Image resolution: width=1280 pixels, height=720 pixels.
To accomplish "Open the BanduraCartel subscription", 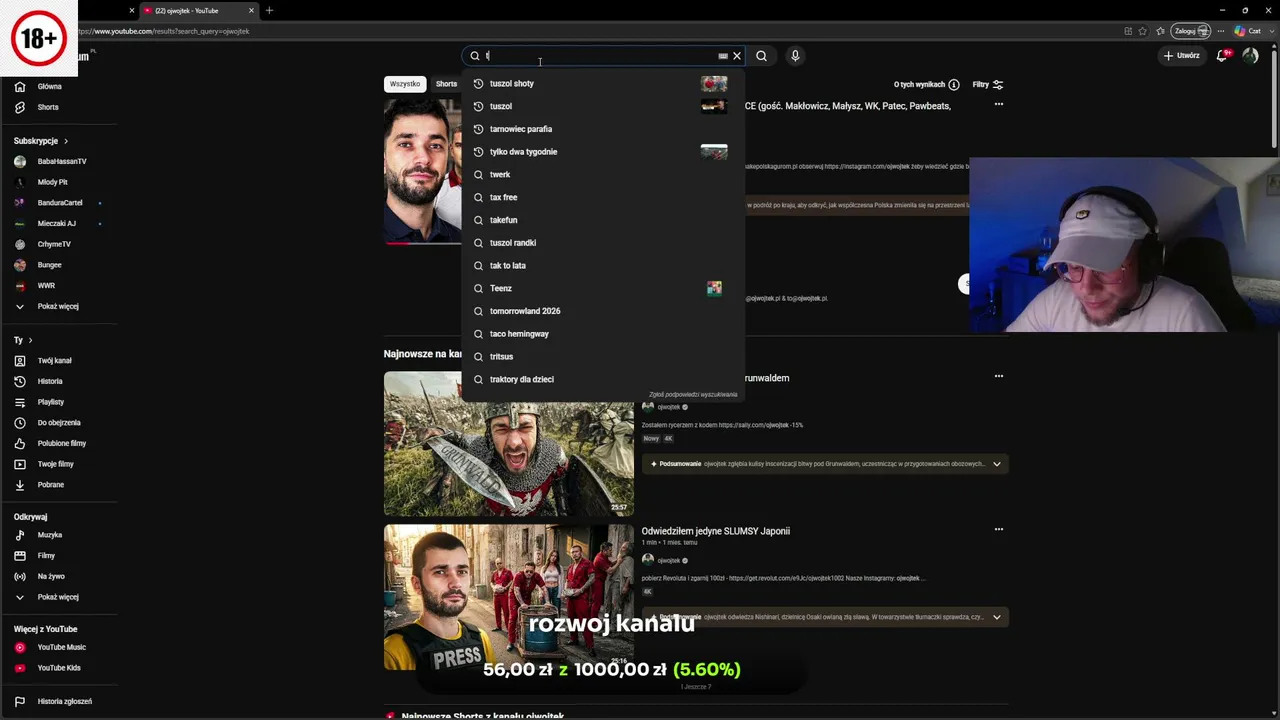I will point(58,203).
